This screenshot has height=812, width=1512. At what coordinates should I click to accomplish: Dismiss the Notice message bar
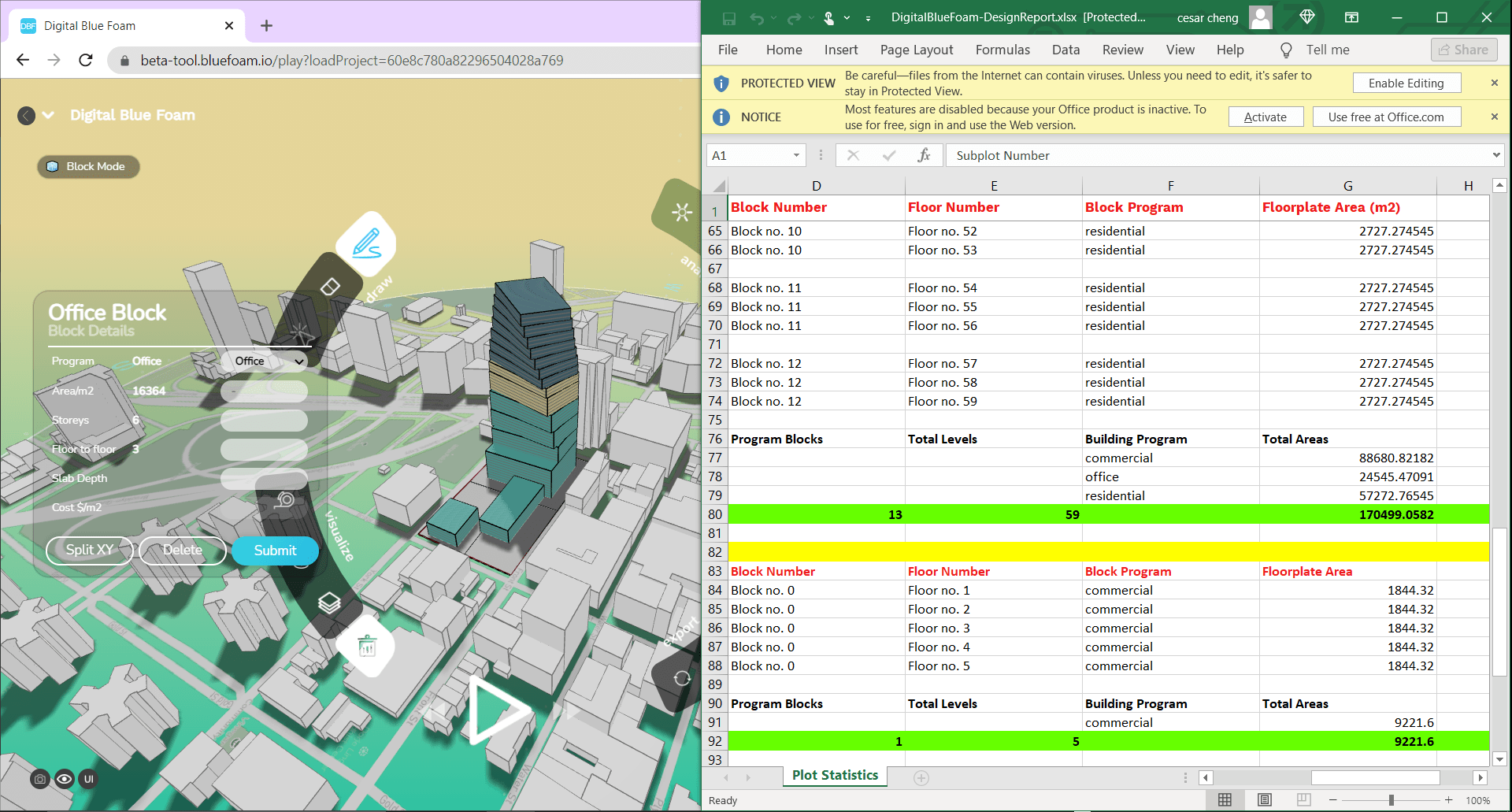pos(1494,117)
